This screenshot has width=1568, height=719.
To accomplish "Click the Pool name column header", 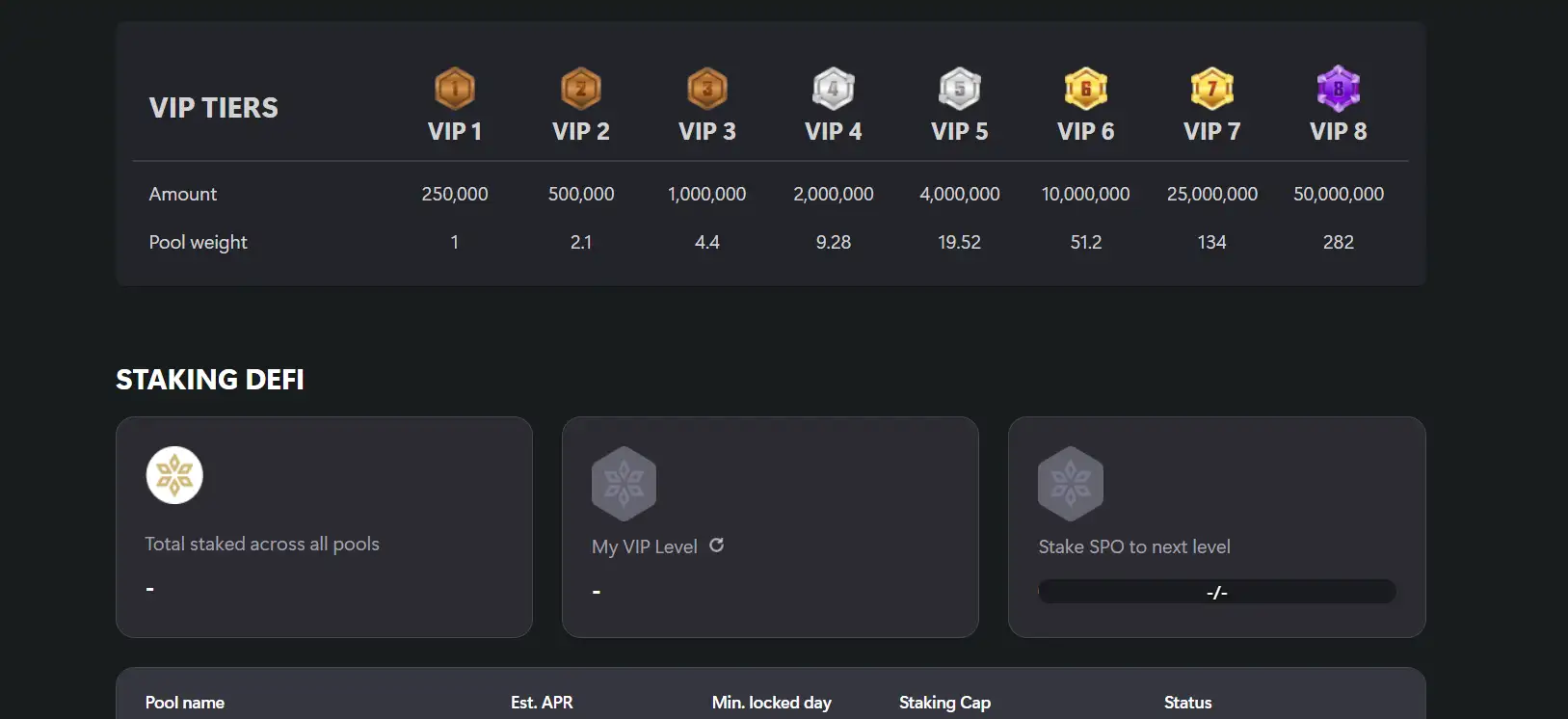I will [x=185, y=703].
